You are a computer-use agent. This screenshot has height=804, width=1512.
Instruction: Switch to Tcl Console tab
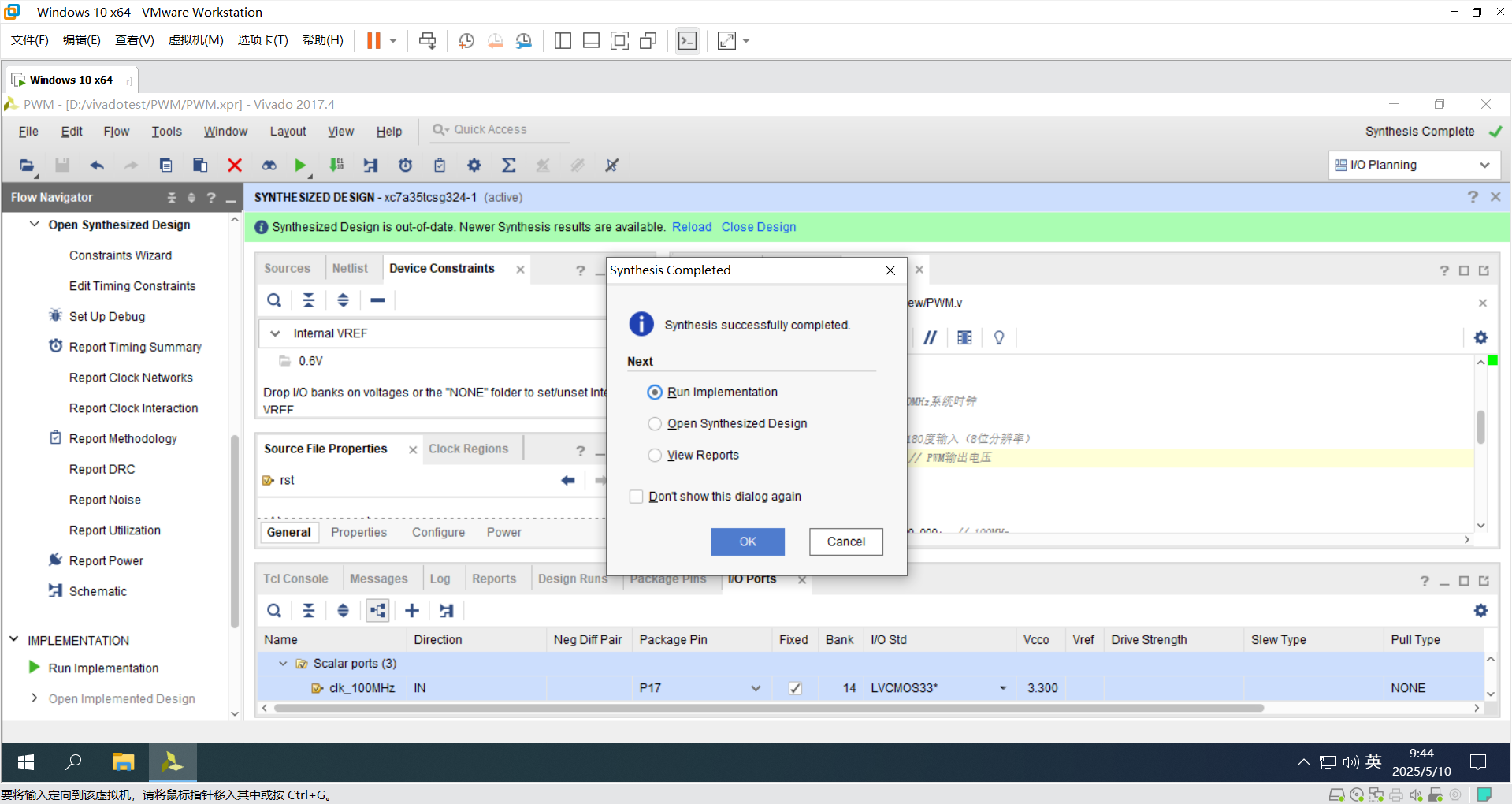point(295,579)
